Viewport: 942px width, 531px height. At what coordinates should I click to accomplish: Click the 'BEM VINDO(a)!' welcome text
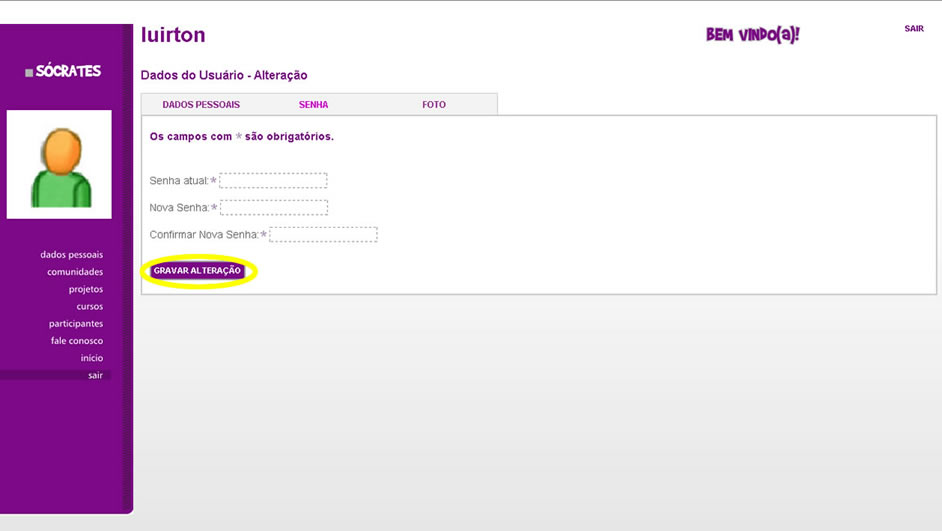coord(752,35)
